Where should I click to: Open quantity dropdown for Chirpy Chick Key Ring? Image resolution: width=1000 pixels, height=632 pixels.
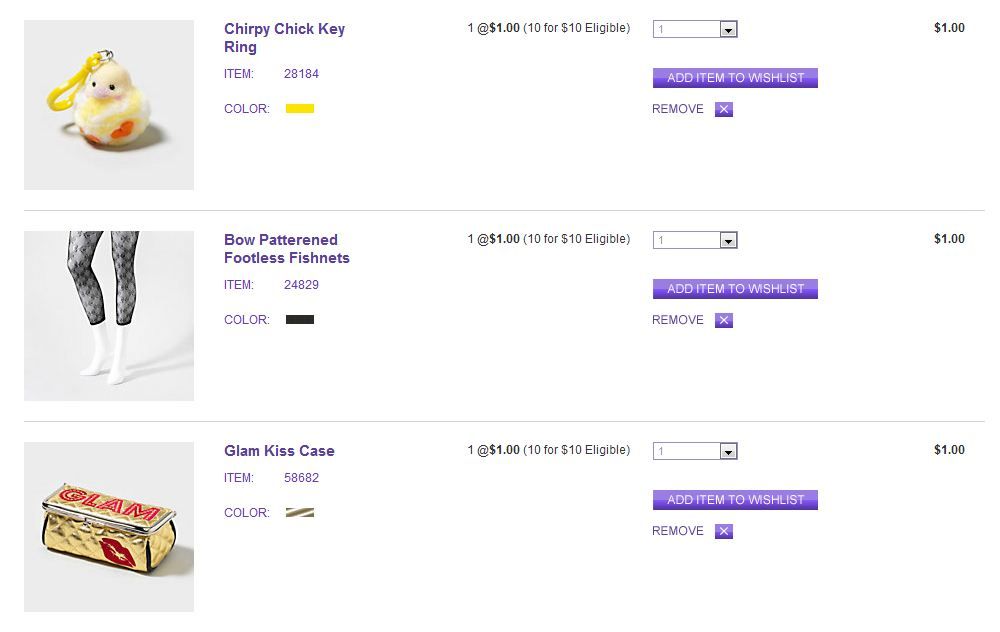[x=728, y=30]
